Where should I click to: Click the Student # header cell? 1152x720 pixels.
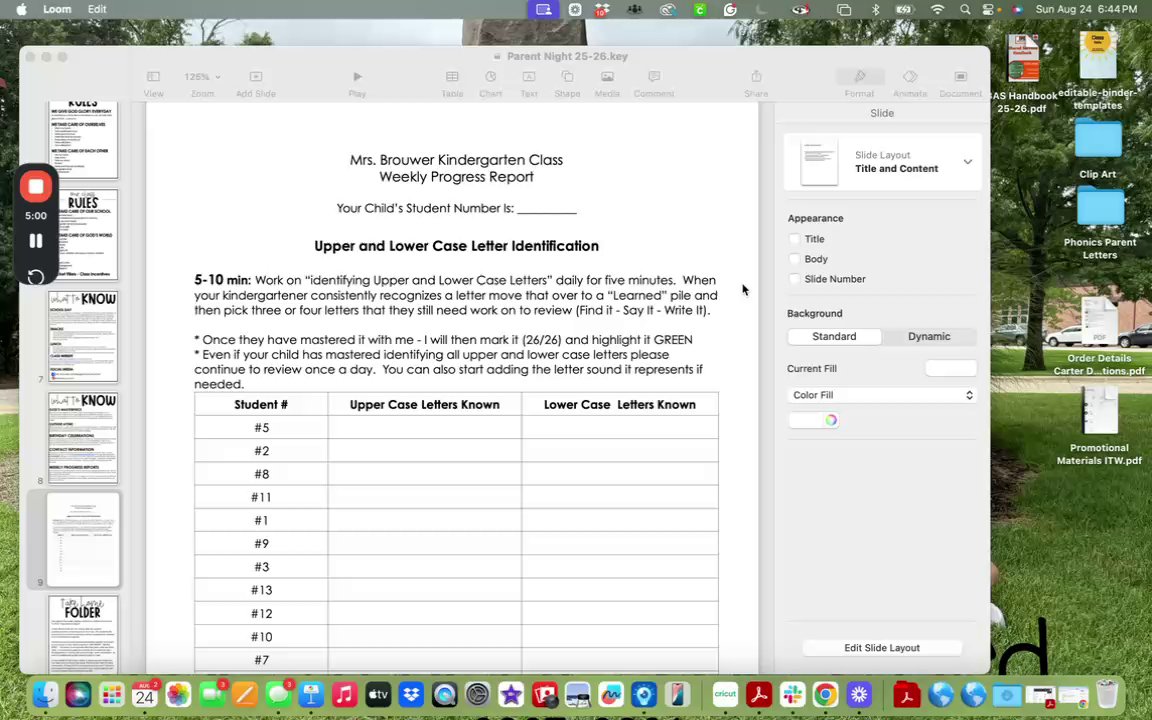tap(261, 405)
